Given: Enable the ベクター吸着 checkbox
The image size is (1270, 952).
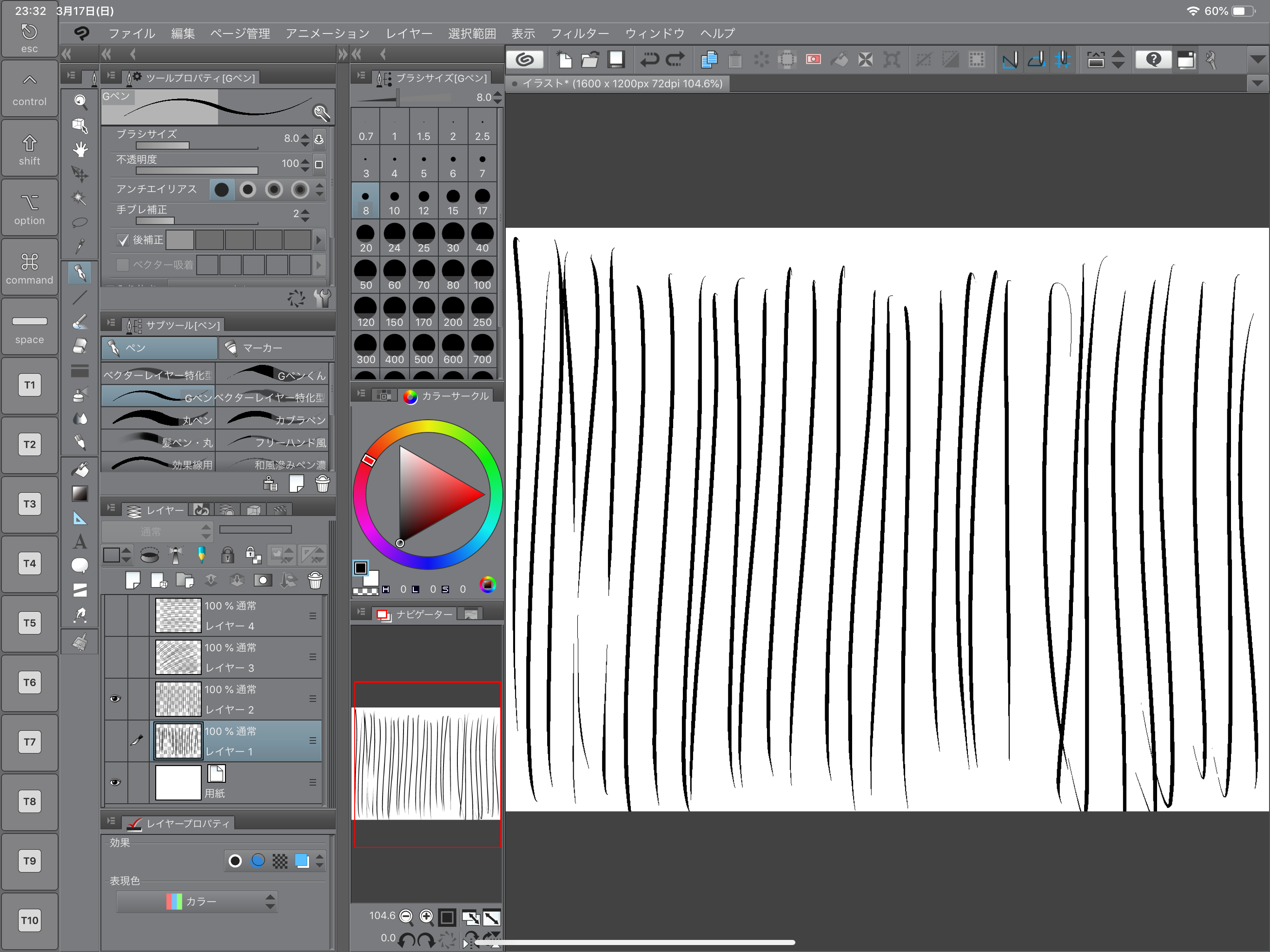Looking at the screenshot, I should pos(123,264).
